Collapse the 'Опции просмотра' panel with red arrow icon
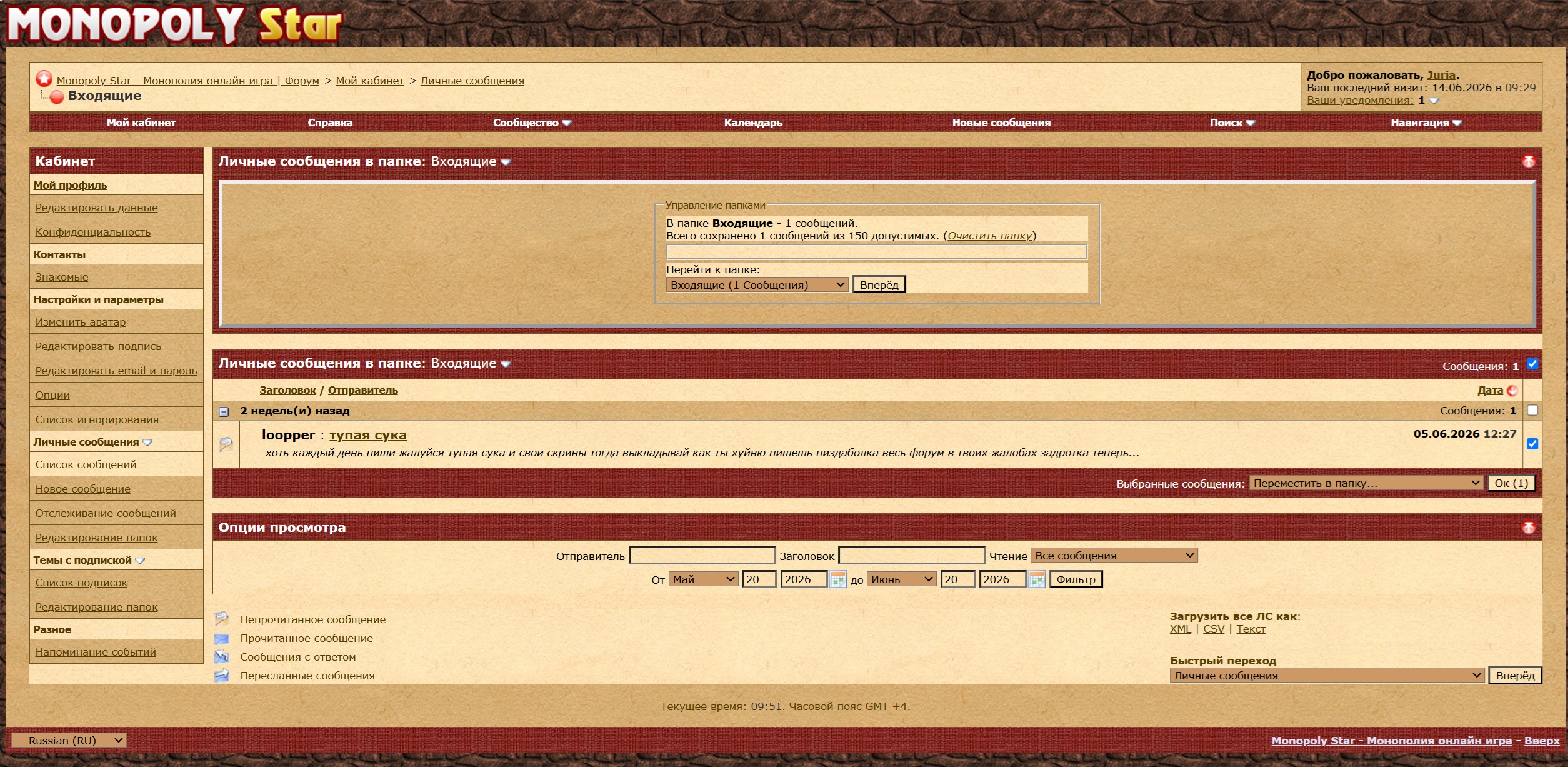The width and height of the screenshot is (1568, 767). click(1529, 528)
